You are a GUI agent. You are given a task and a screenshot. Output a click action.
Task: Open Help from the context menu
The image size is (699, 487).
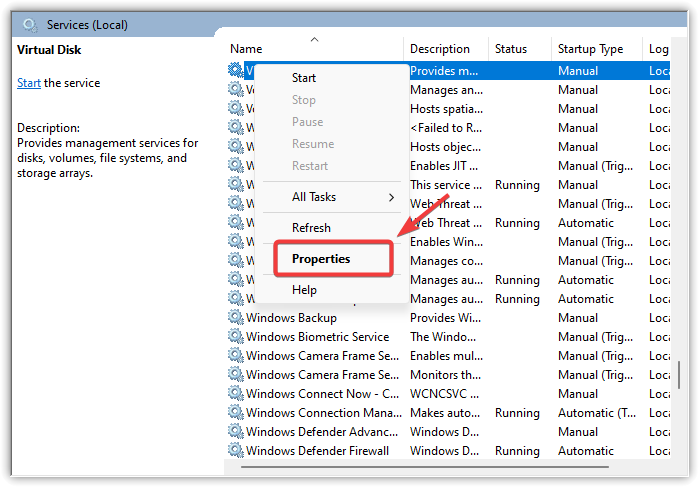304,290
